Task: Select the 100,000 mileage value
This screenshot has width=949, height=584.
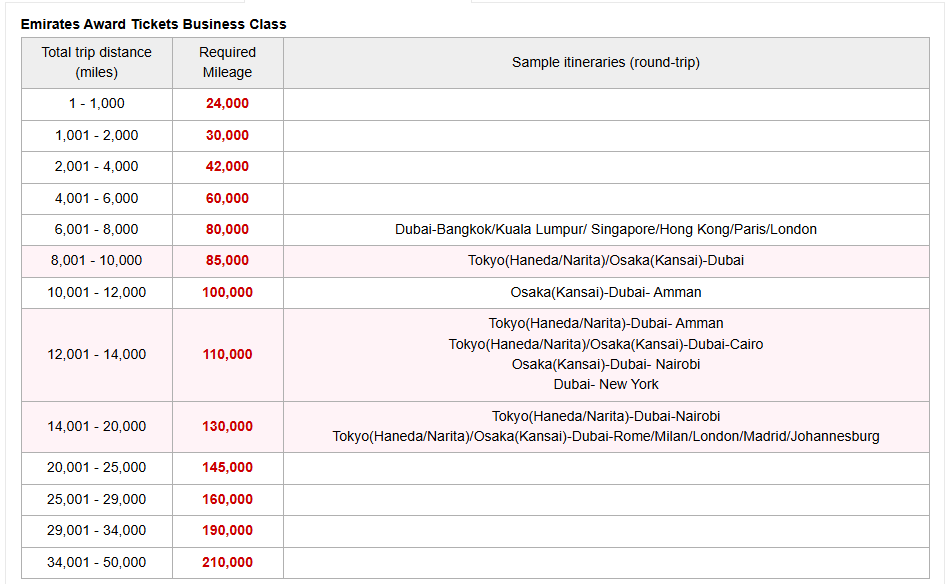Action: 228,292
